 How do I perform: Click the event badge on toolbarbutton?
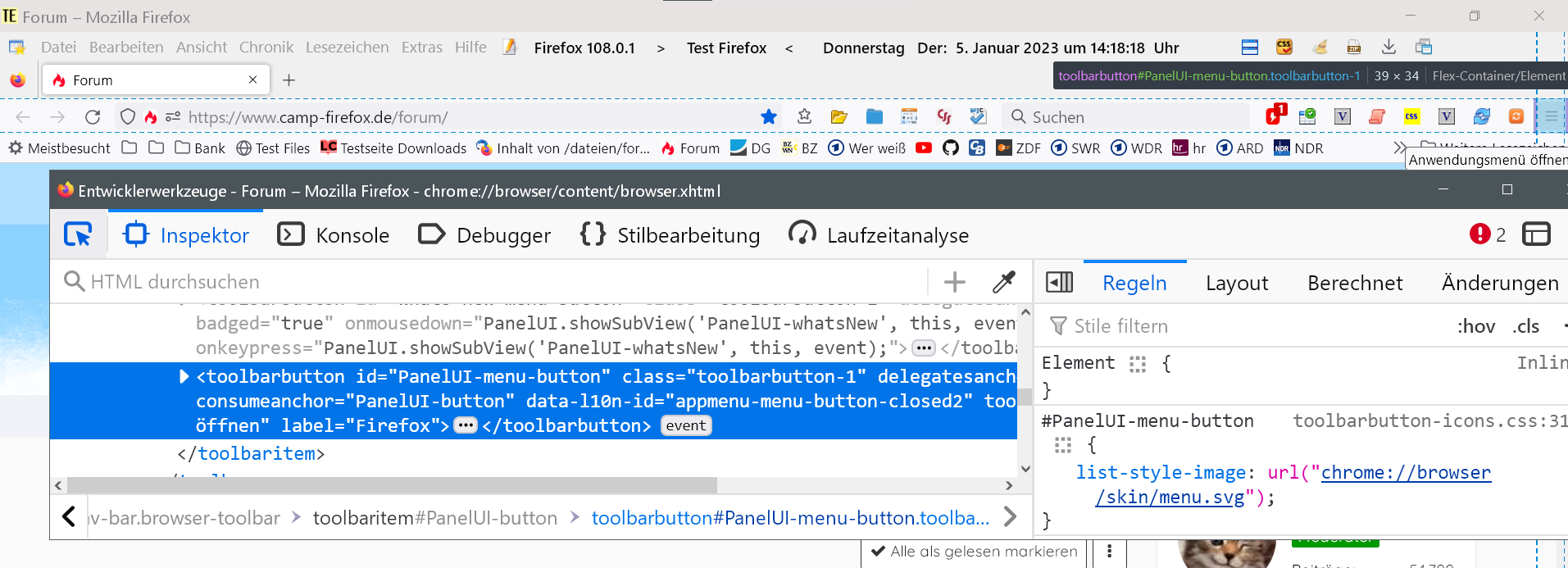coord(685,425)
